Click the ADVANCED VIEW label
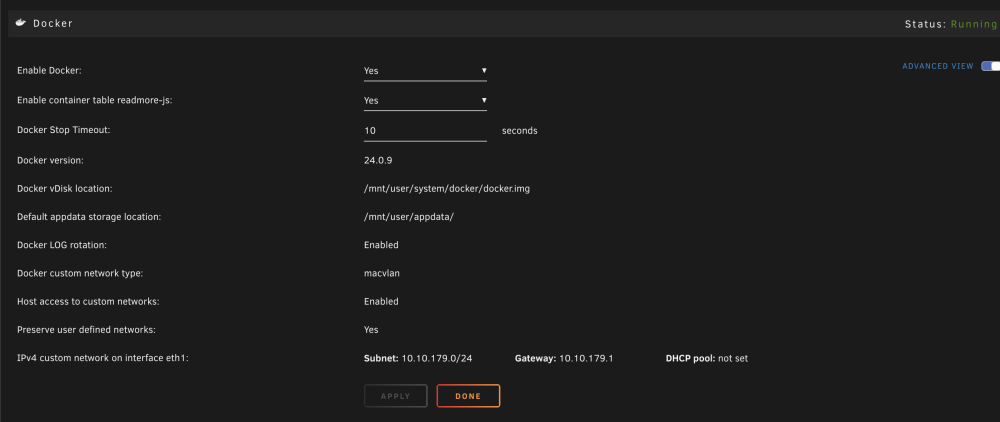 (938, 66)
